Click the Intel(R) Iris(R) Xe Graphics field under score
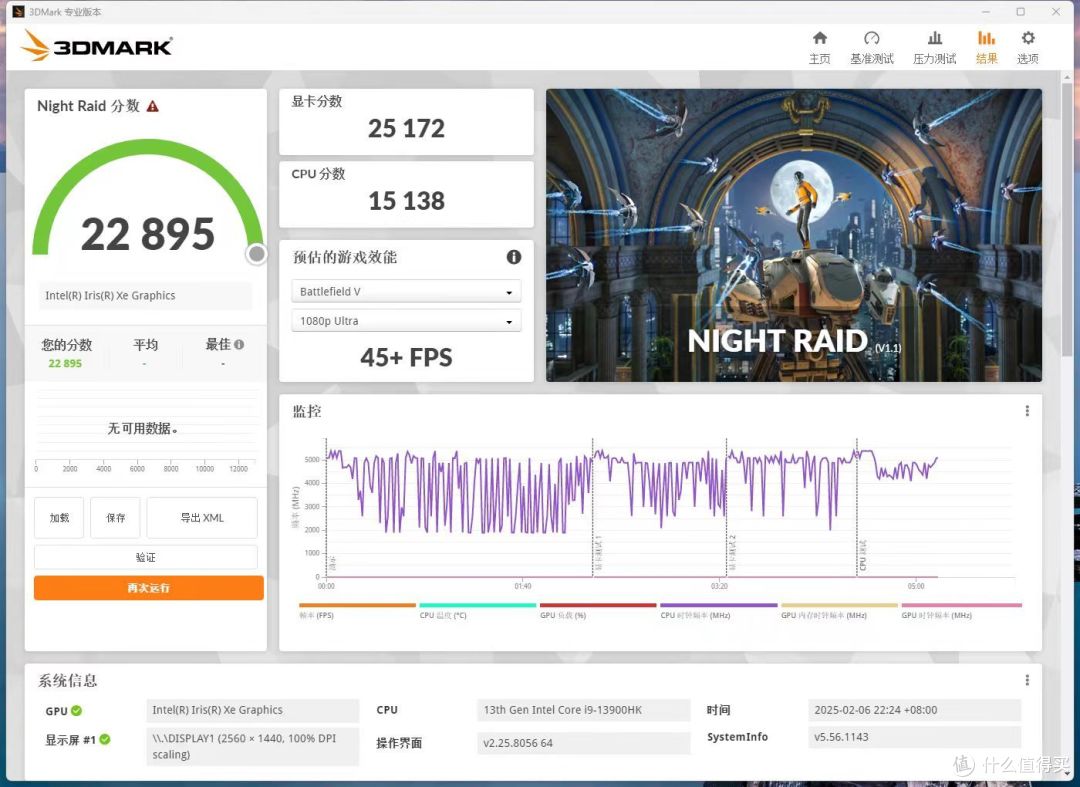 [x=145, y=295]
